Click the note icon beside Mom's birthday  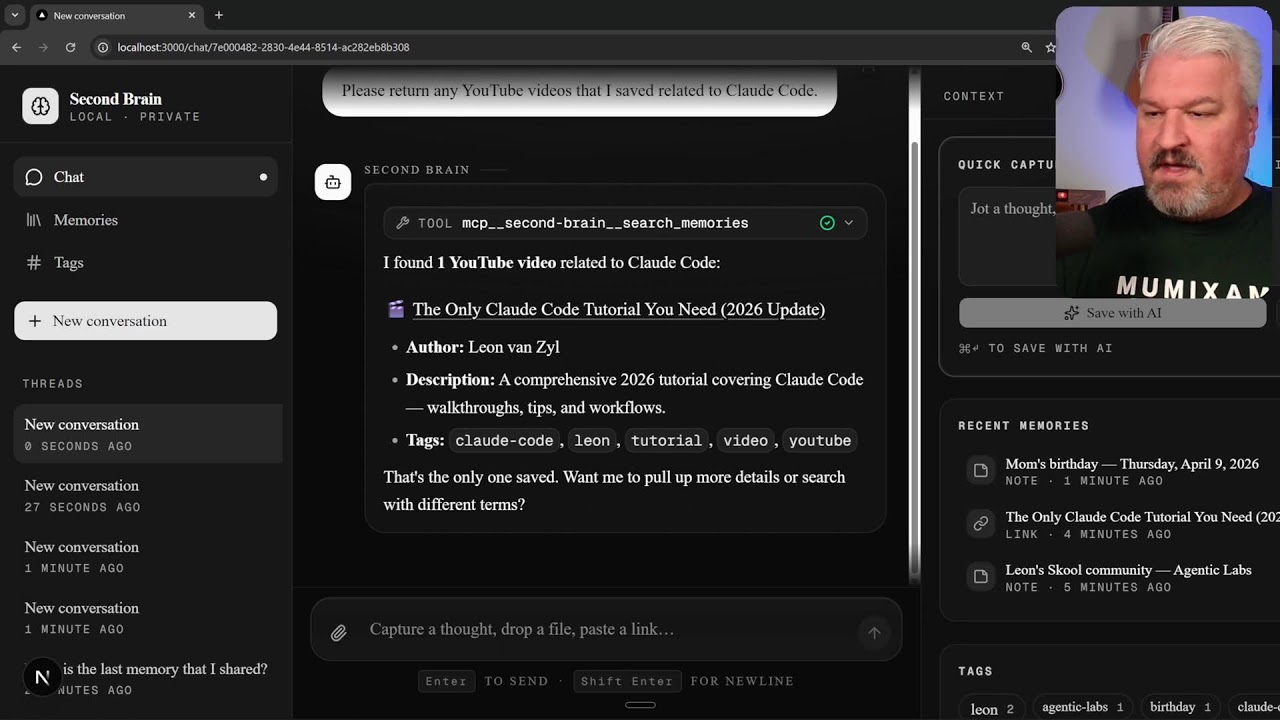pos(981,470)
